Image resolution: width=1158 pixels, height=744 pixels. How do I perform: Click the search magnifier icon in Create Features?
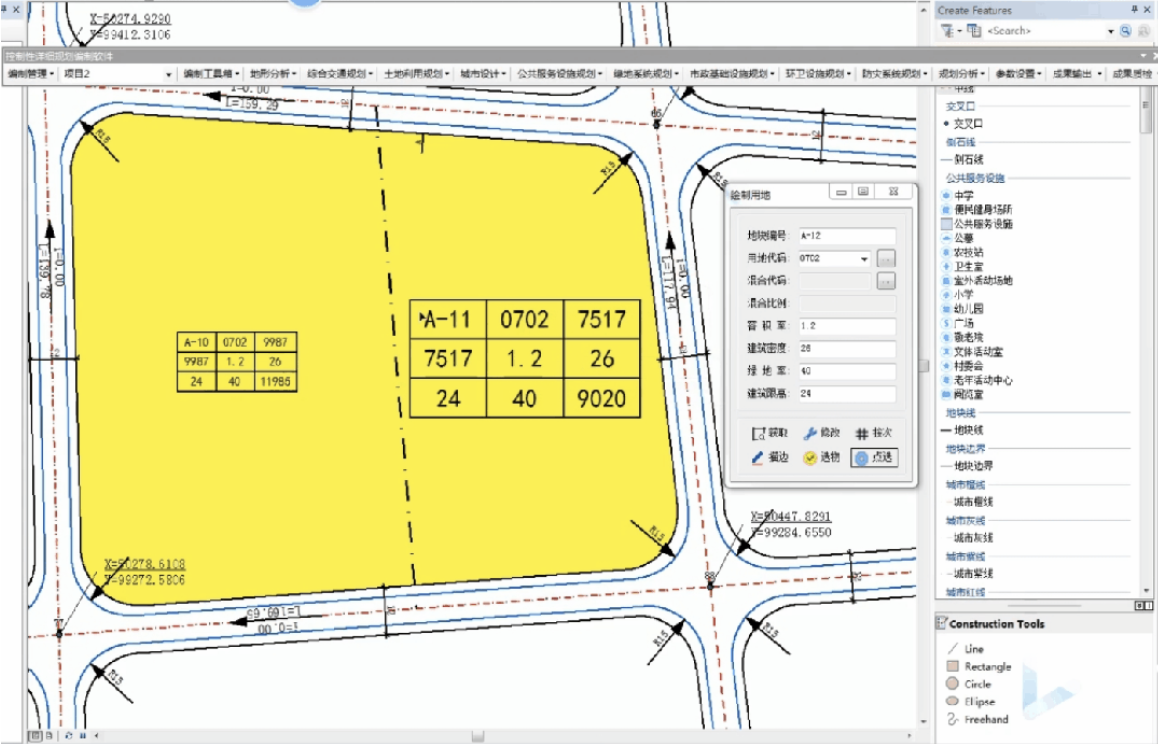coord(1126,31)
